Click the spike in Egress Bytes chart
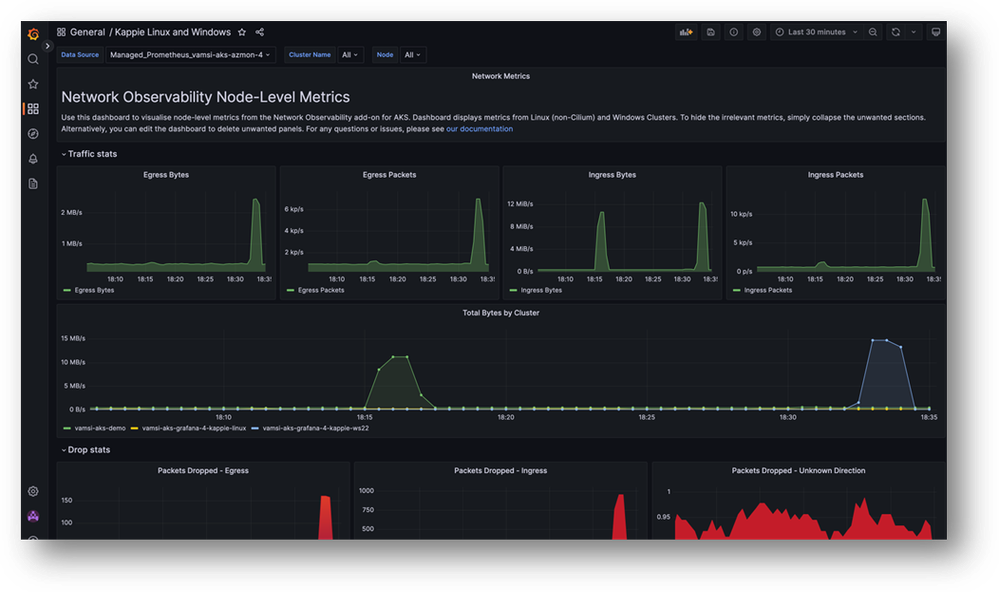 (x=256, y=201)
